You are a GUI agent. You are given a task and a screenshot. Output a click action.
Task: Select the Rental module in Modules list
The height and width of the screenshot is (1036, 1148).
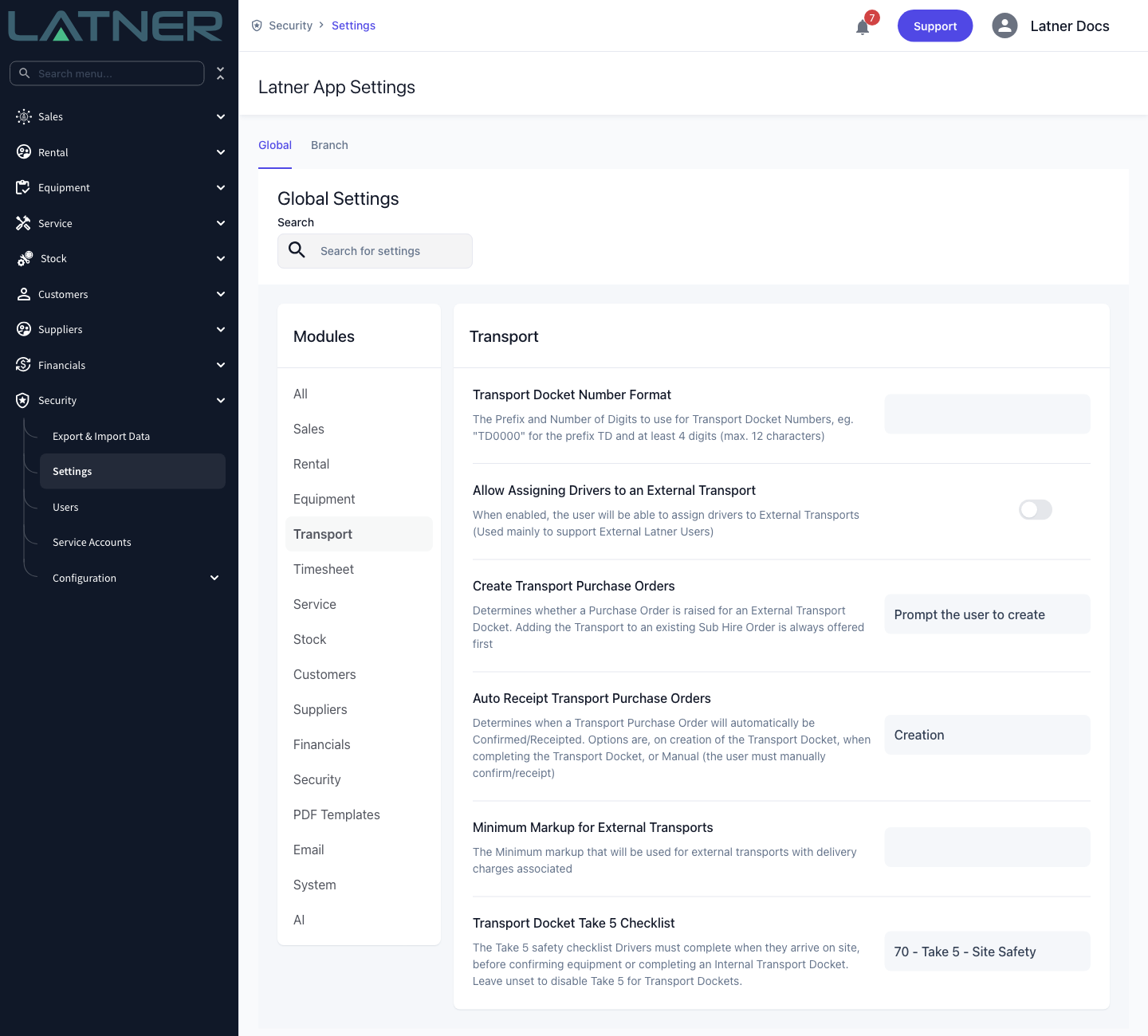click(359, 464)
